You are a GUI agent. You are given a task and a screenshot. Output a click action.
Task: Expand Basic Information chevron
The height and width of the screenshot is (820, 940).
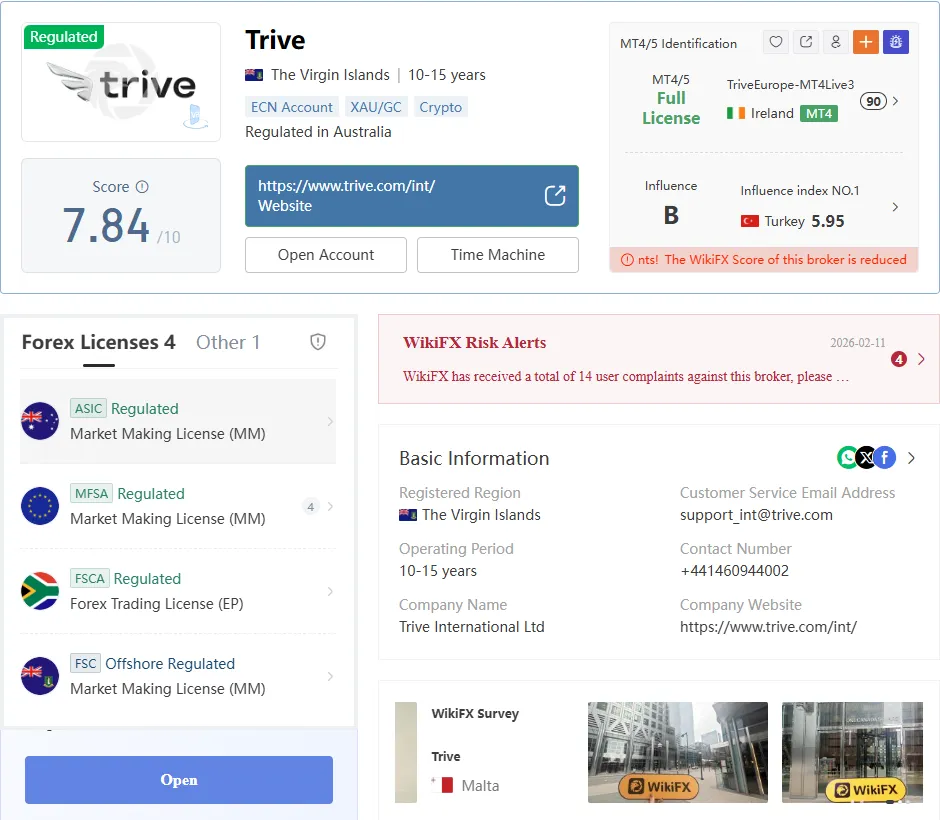point(911,458)
